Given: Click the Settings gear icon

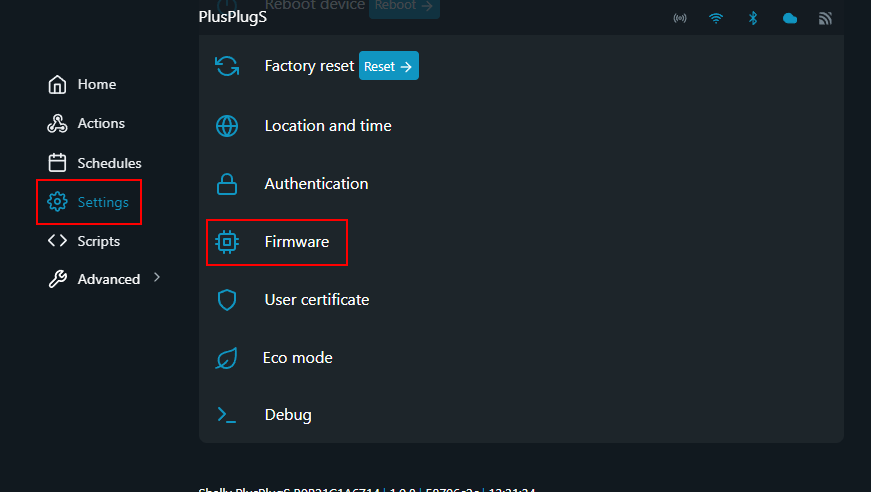Looking at the screenshot, I should click(58, 202).
